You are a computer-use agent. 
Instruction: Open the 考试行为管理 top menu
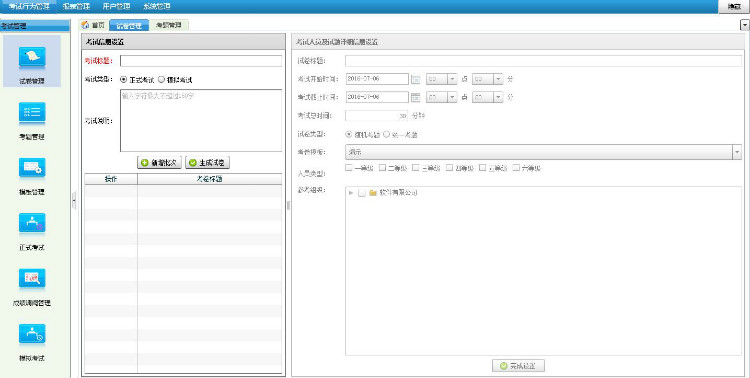[29, 7]
